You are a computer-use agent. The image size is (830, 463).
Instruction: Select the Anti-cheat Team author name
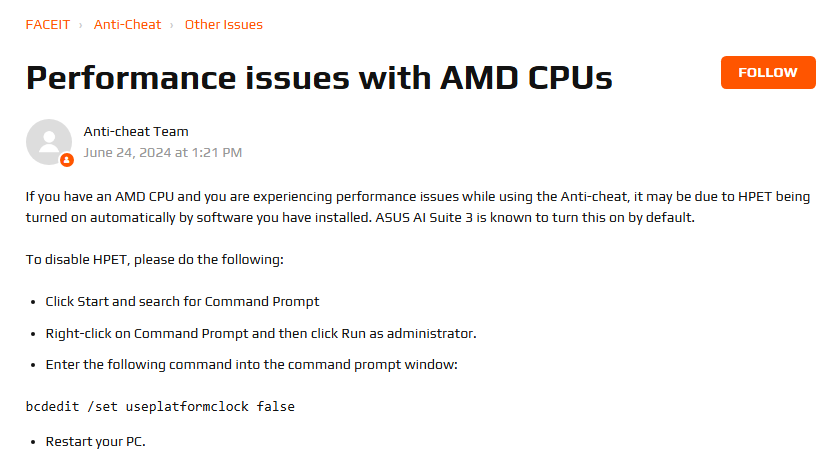136,131
